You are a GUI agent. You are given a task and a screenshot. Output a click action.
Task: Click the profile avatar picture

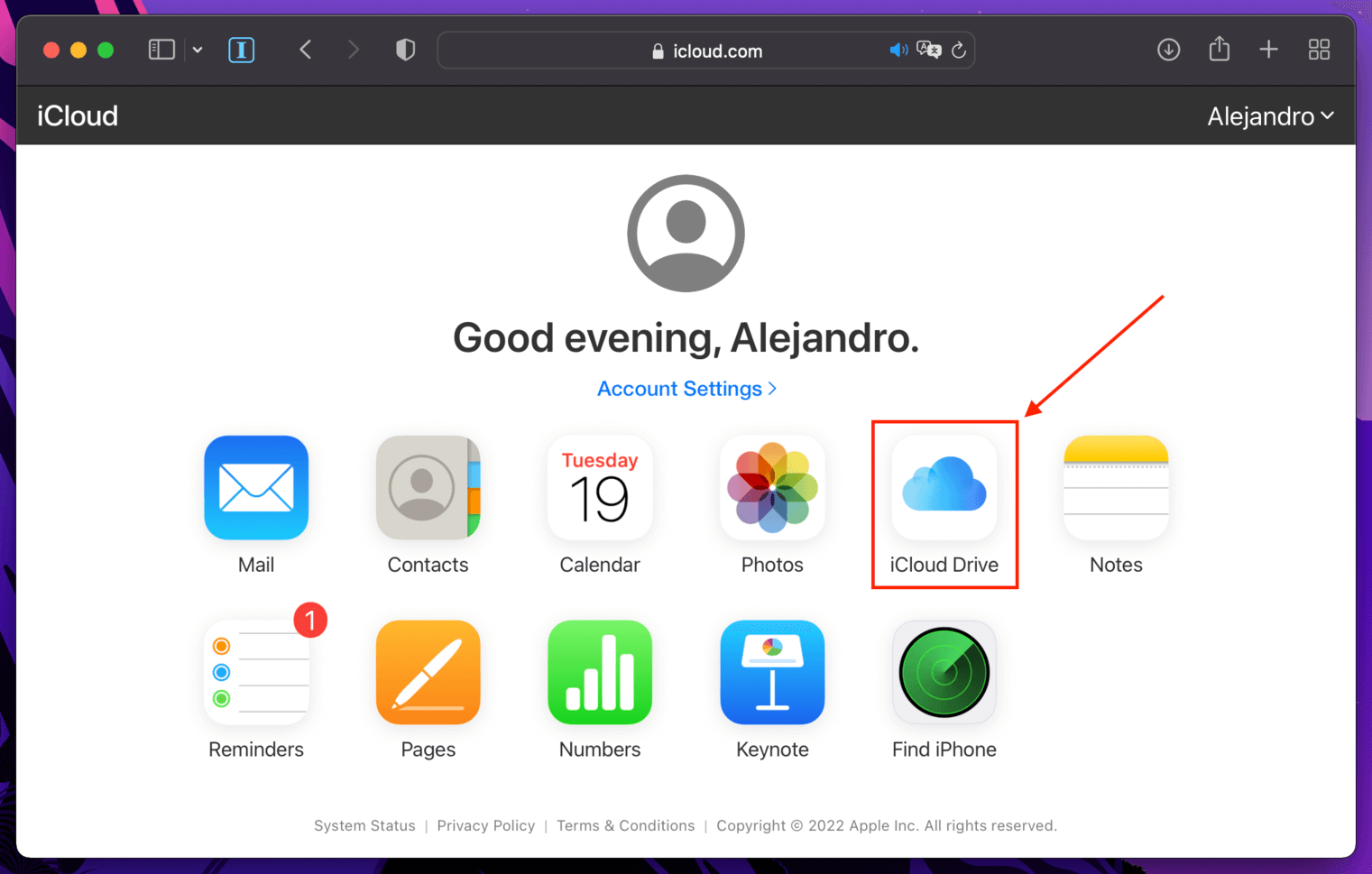coord(686,234)
